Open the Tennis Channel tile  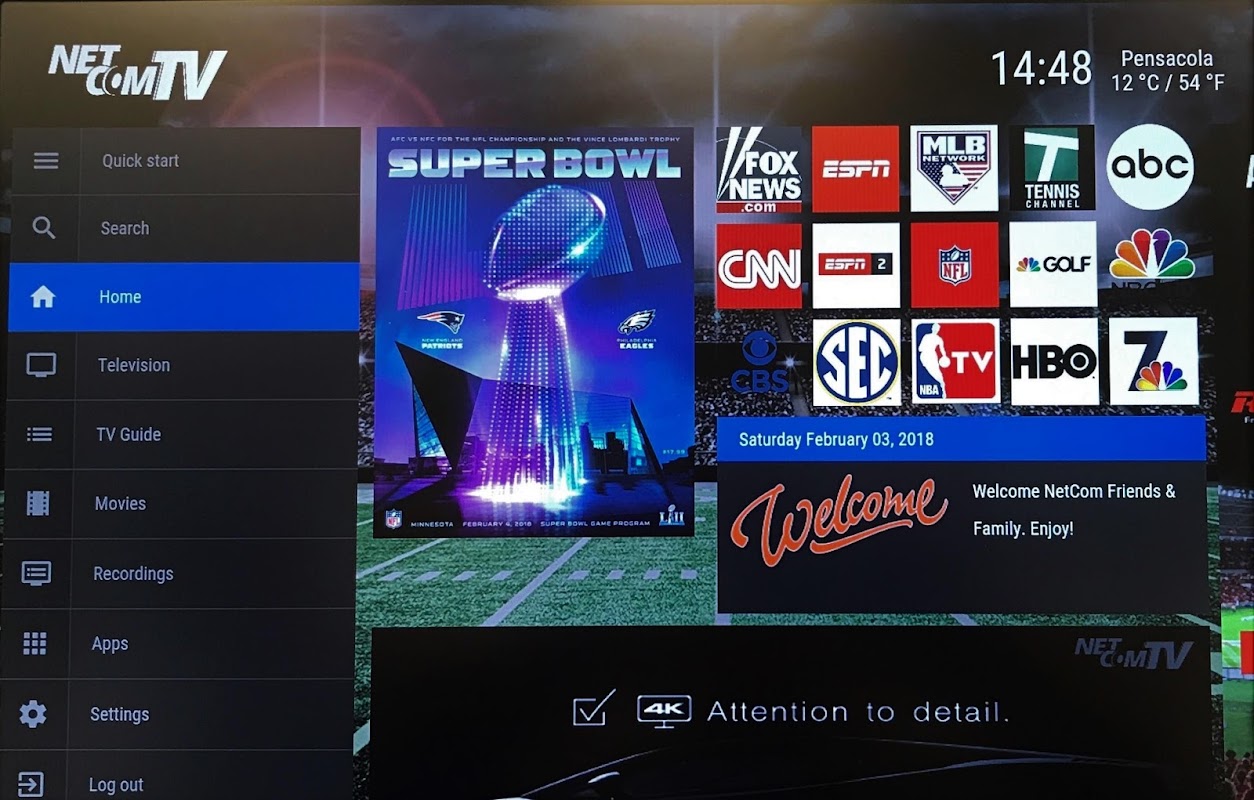(1052, 168)
